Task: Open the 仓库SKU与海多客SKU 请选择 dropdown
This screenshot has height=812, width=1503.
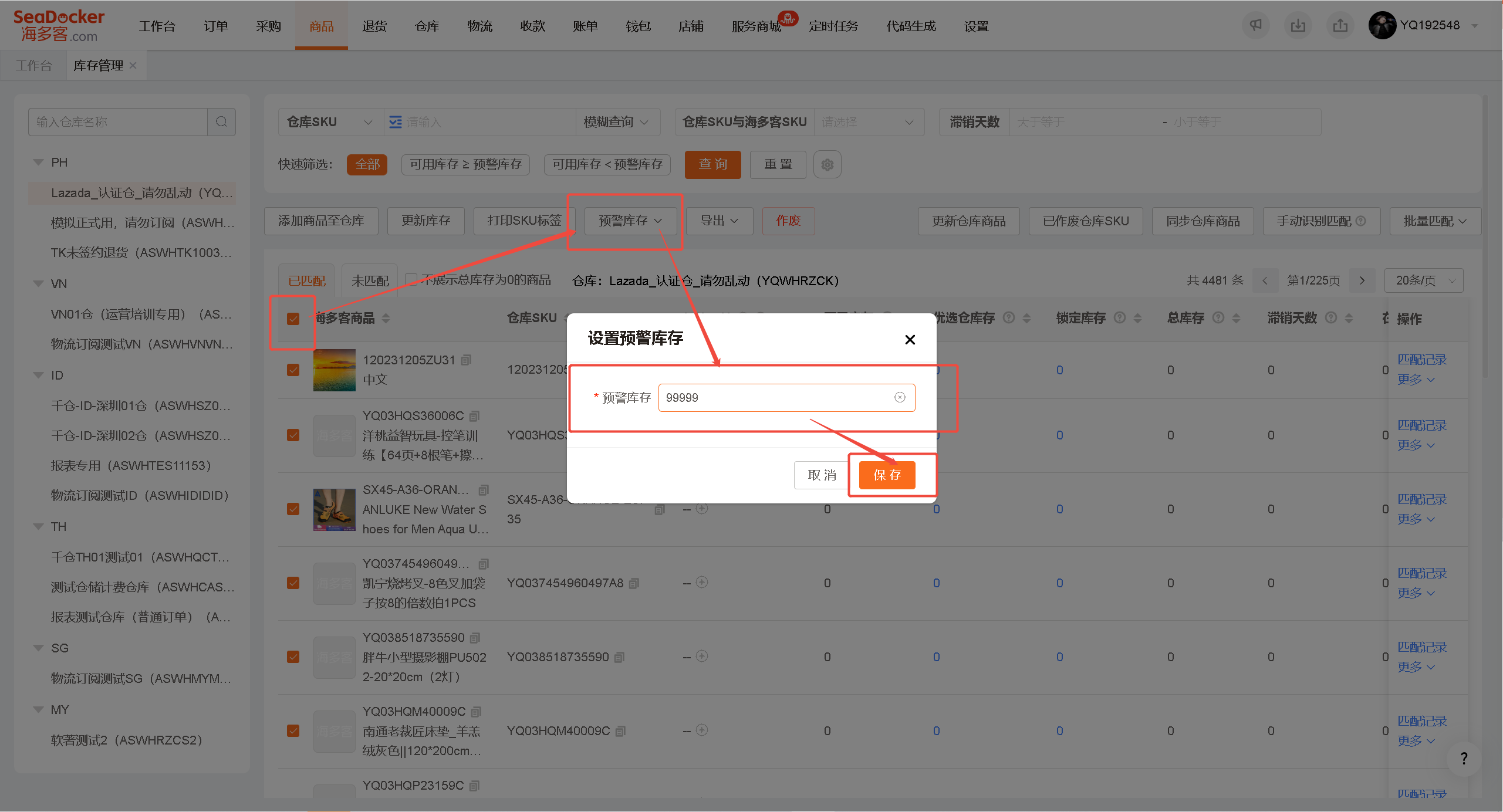Action: [868, 122]
